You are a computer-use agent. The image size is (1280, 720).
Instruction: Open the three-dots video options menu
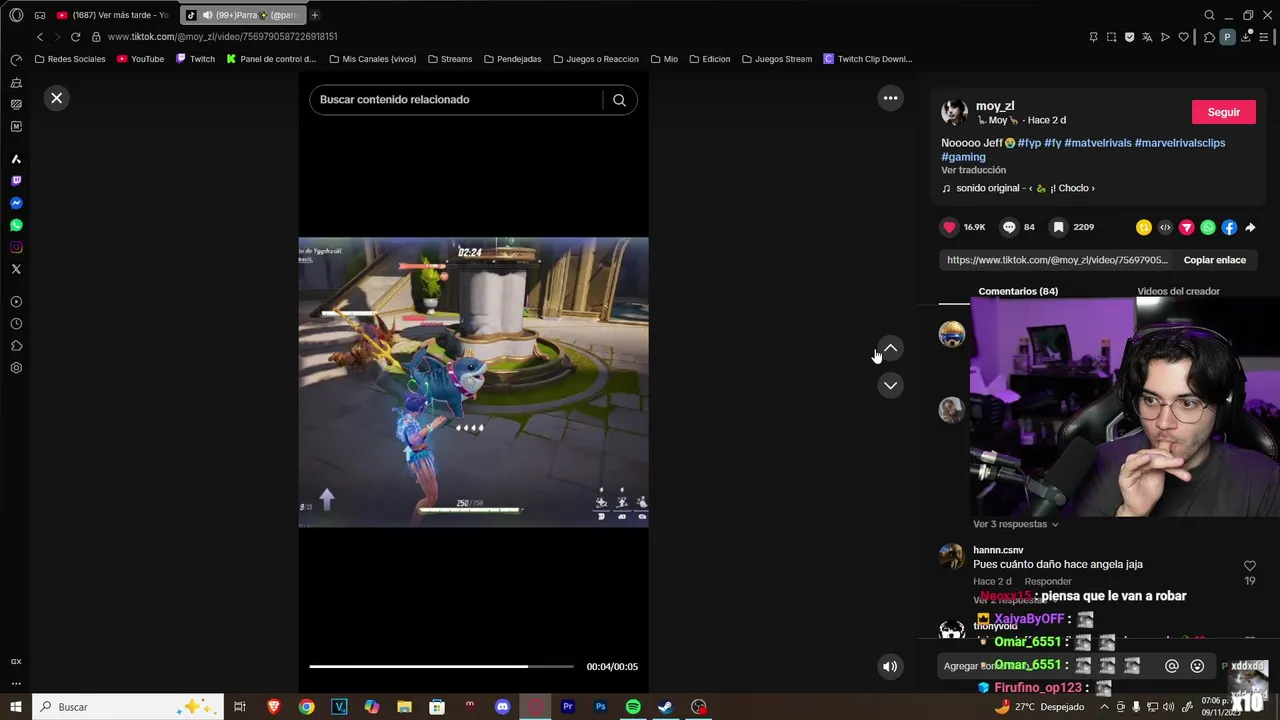890,98
